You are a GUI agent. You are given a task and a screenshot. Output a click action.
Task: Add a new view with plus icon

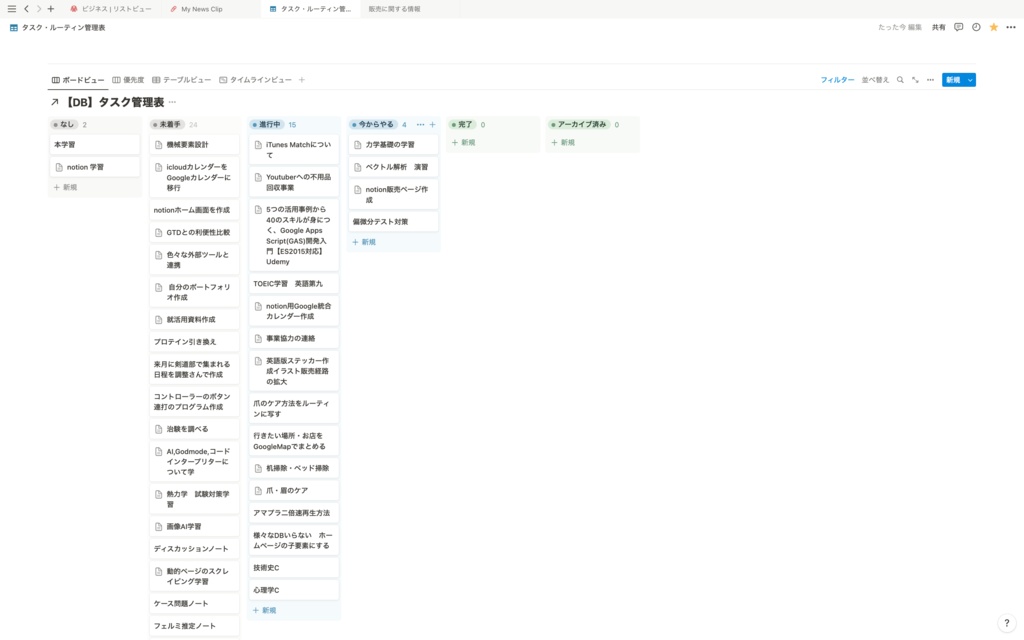(302, 80)
